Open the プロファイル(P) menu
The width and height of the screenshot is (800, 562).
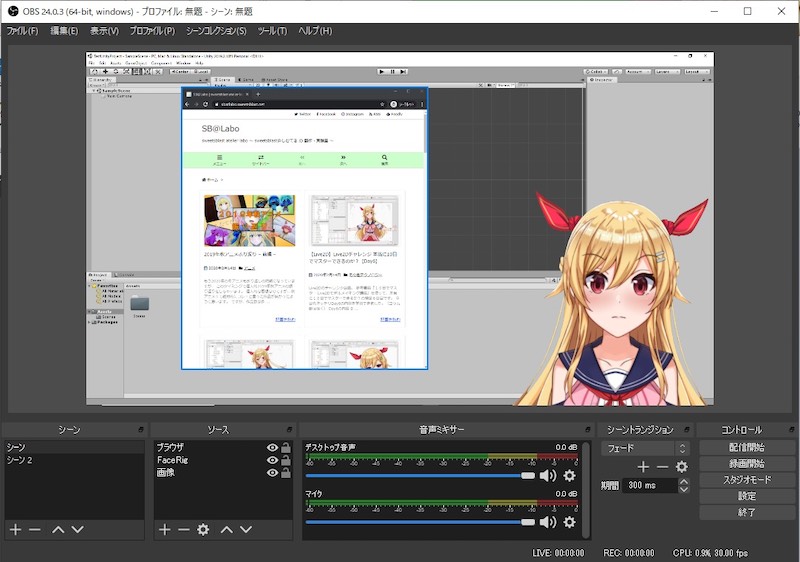pos(152,31)
